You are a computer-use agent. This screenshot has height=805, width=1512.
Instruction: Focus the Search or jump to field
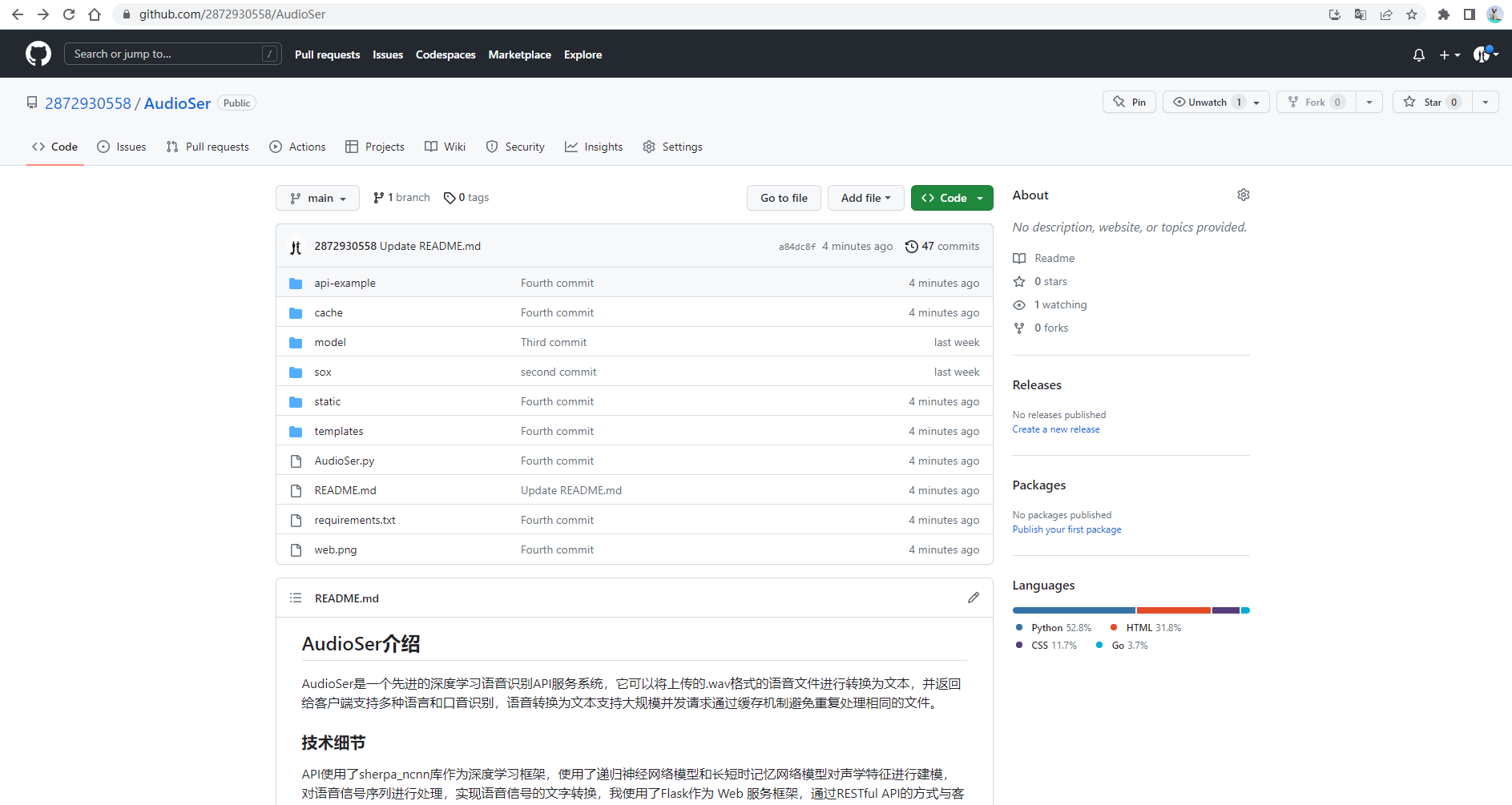tap(173, 54)
